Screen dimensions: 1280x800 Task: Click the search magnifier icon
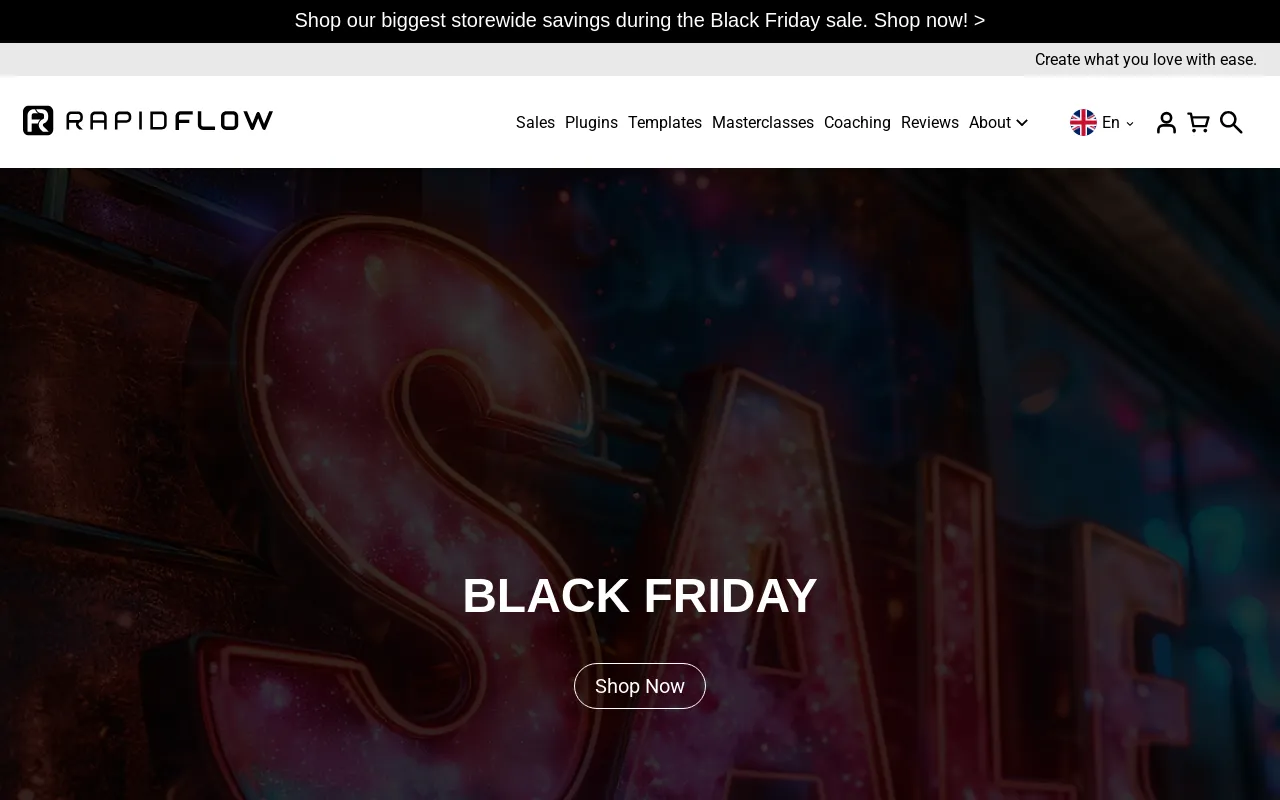pyautogui.click(x=1231, y=122)
